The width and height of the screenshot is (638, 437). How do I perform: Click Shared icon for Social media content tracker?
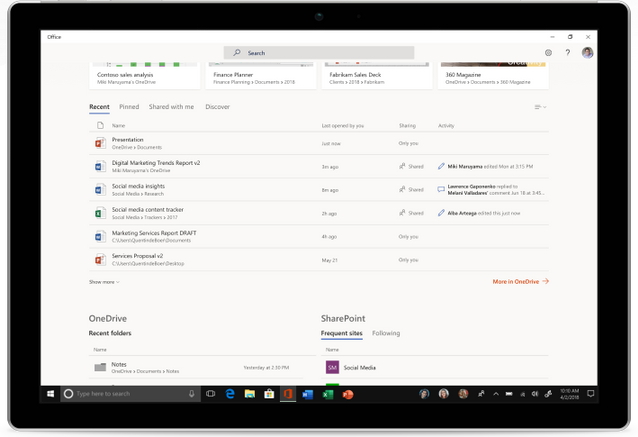pos(402,213)
